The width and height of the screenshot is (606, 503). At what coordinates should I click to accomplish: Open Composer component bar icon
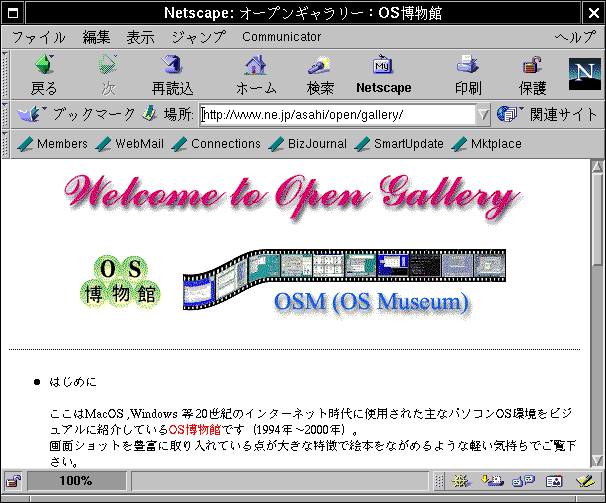[x=585, y=481]
